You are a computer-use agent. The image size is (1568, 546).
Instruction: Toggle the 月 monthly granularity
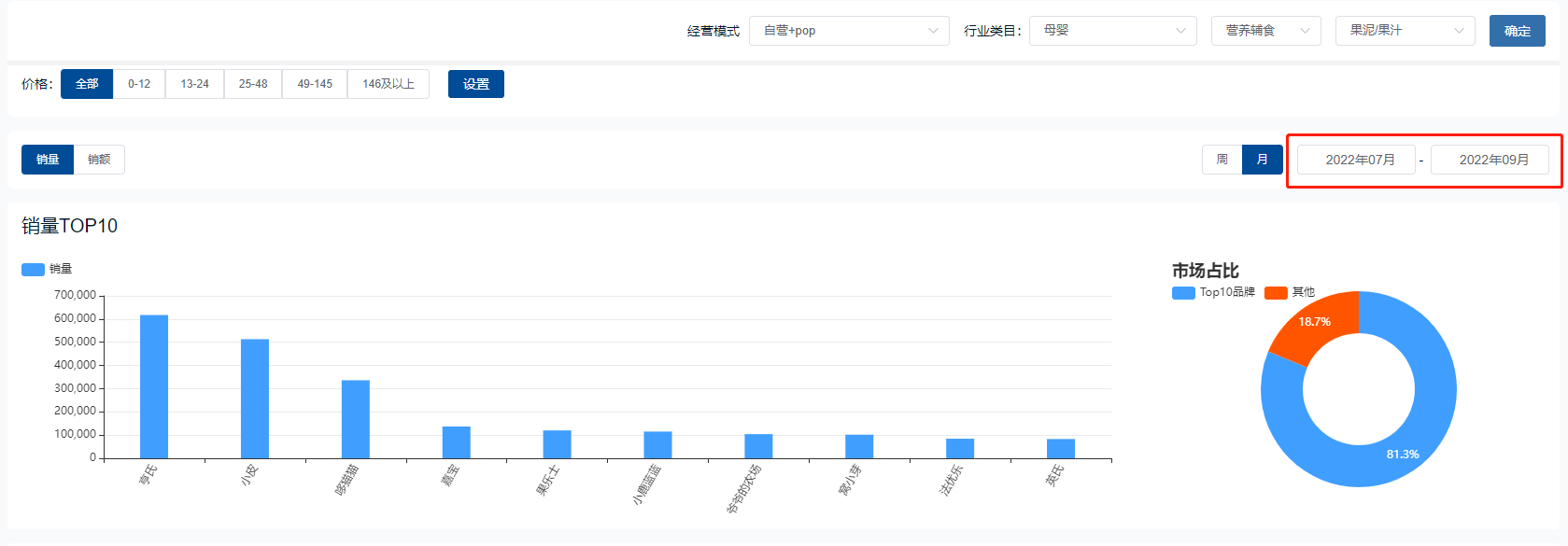pyautogui.click(x=1263, y=160)
